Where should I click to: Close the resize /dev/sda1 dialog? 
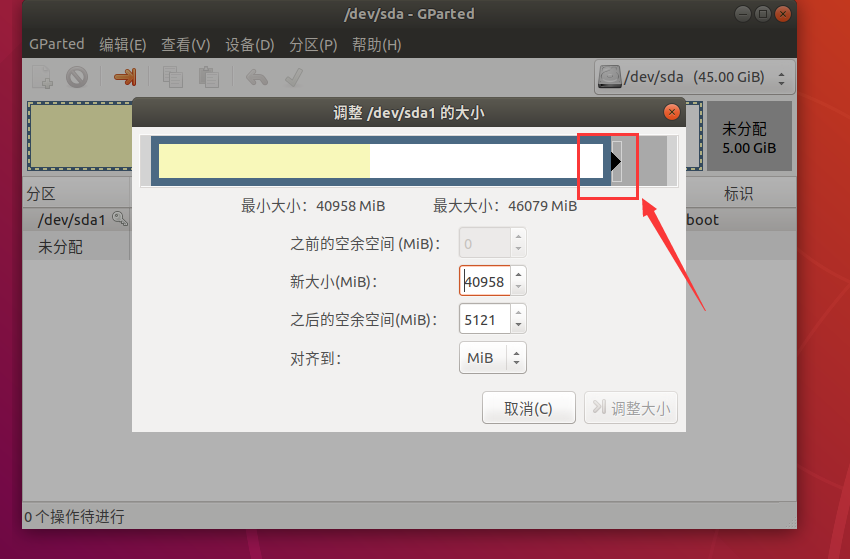coord(672,112)
